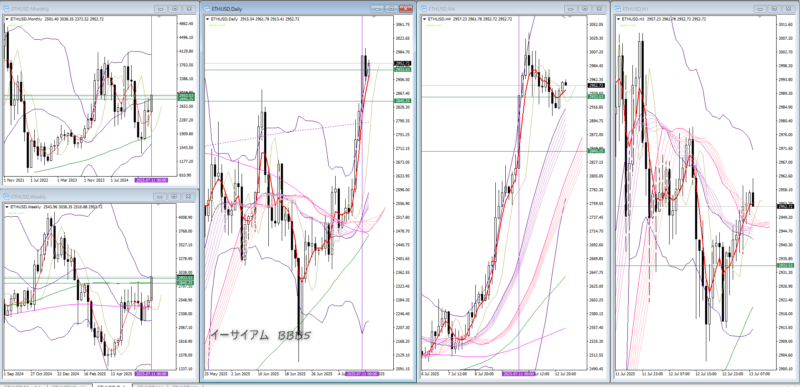Close the active ETHUSD,Daily chart window
The width and height of the screenshot is (800, 387).
pos(406,9)
